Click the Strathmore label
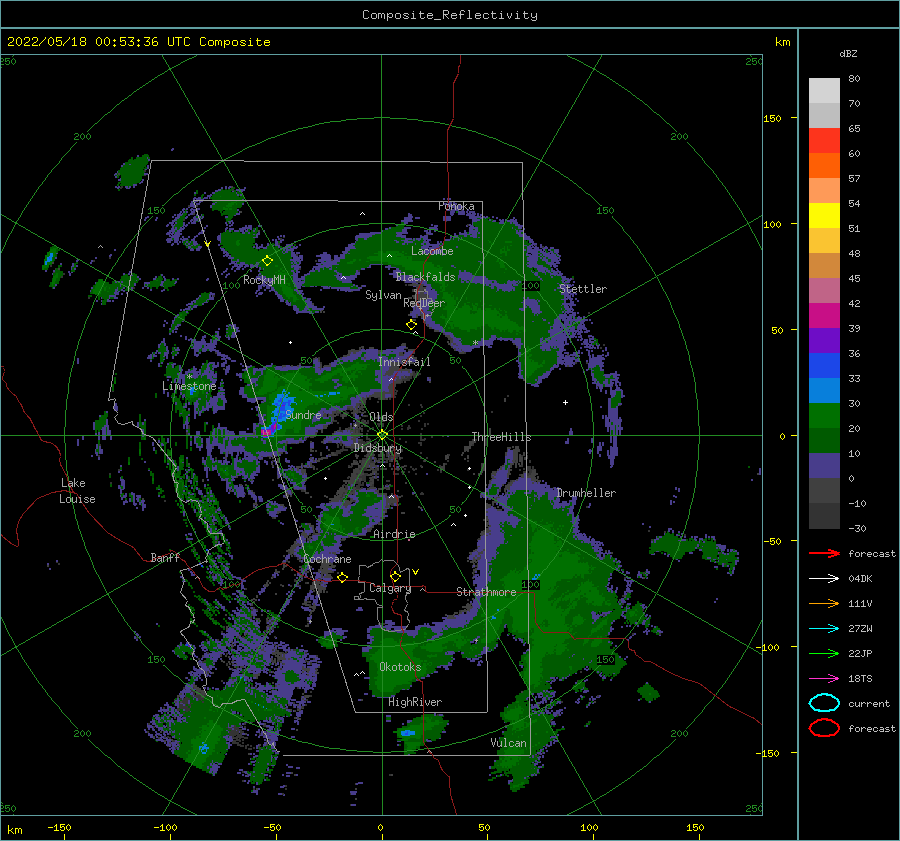The image size is (900, 841). [x=486, y=592]
